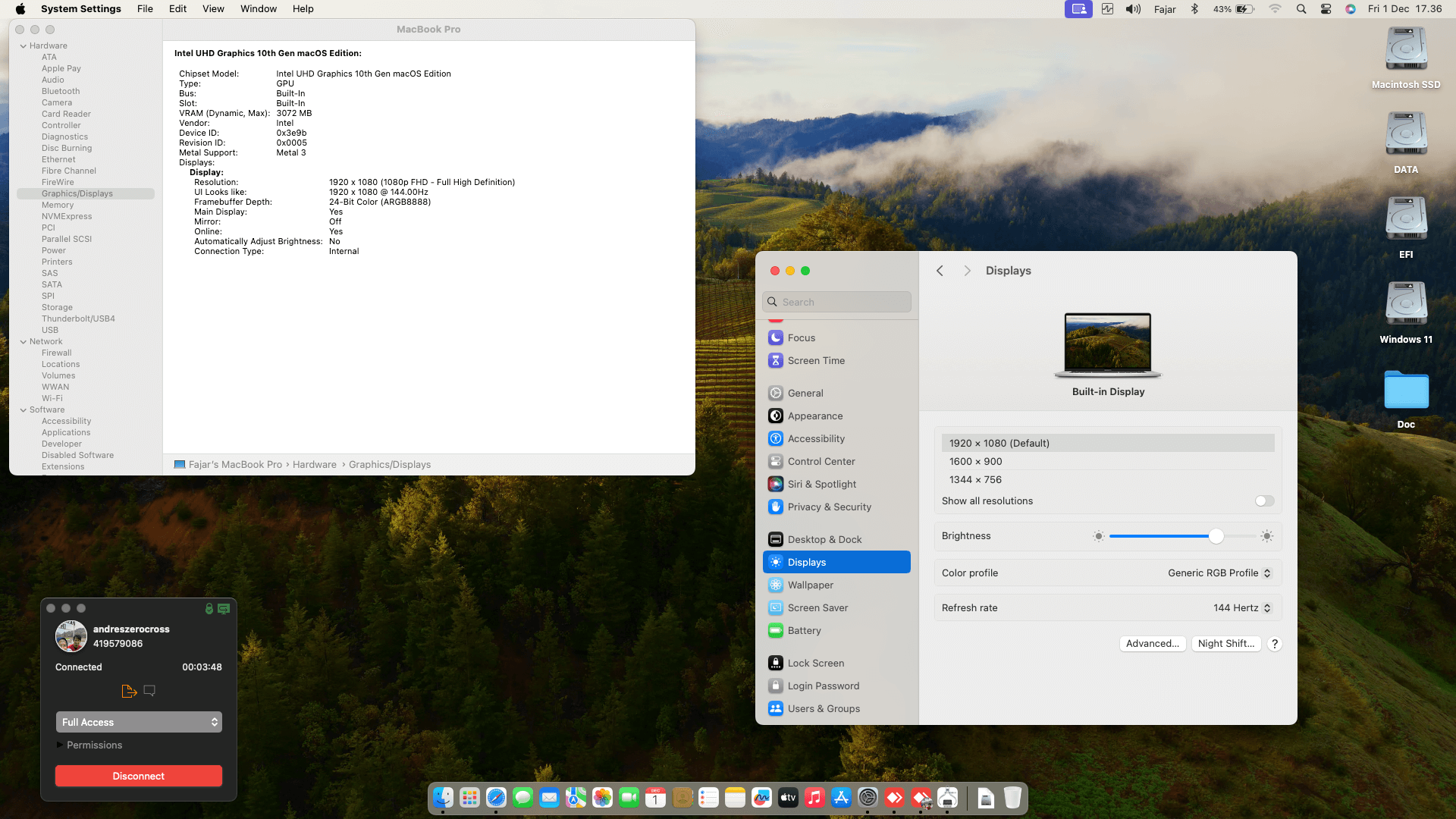Viewport: 1456px width, 819px height.
Task: Open the Wallpaper settings icon
Action: [x=775, y=585]
